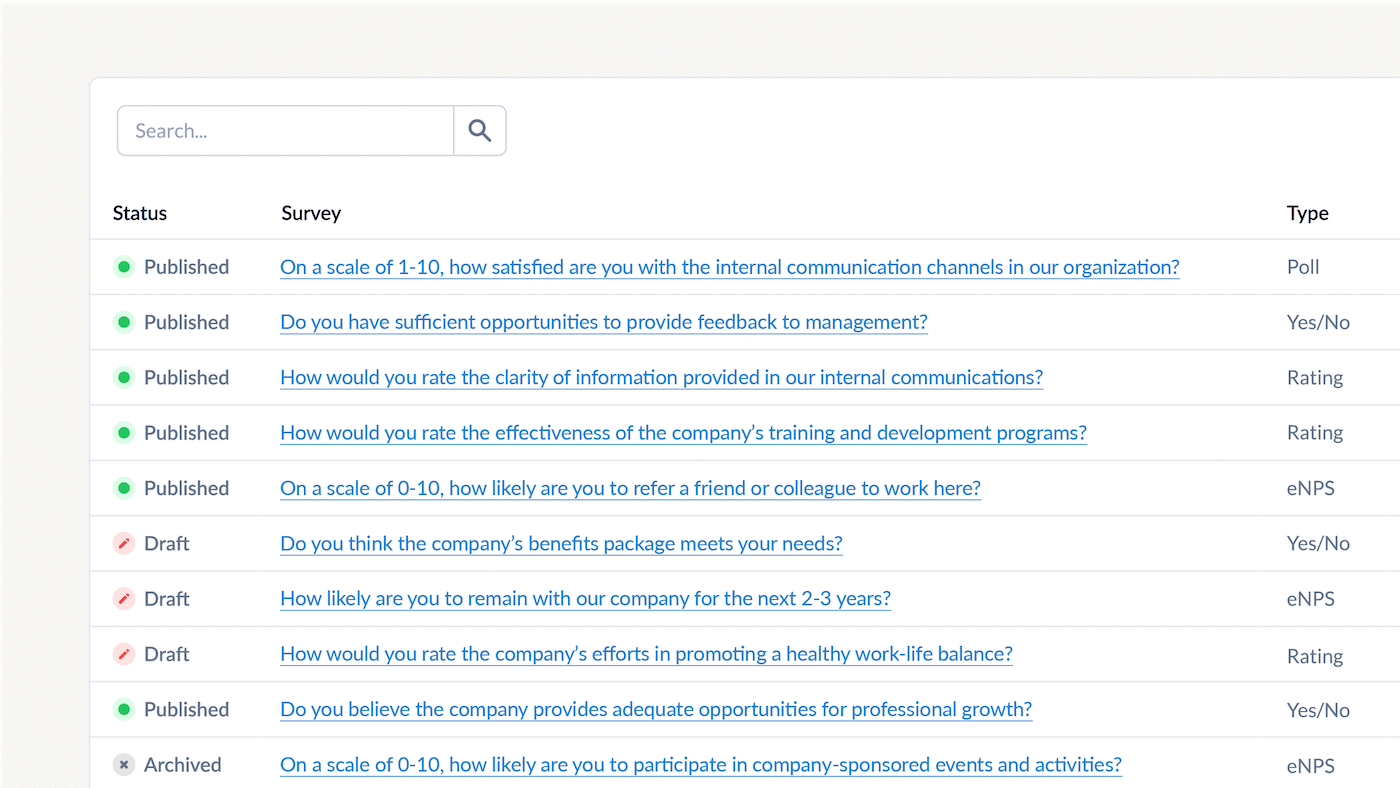Click the green status dot for professional growth survey

pyautogui.click(x=124, y=709)
